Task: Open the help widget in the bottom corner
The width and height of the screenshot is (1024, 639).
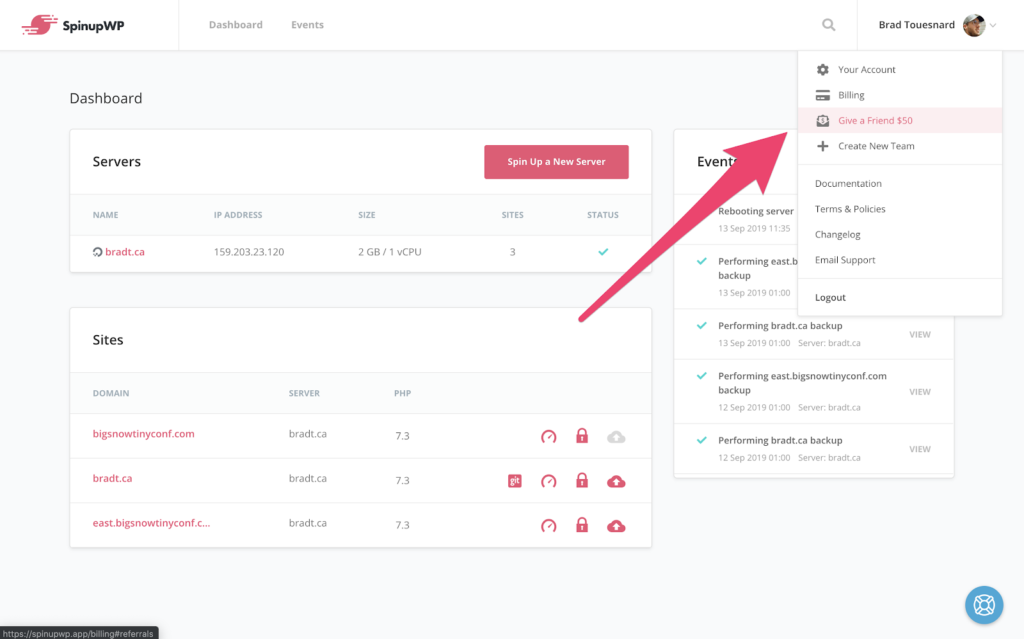Action: coord(983,604)
